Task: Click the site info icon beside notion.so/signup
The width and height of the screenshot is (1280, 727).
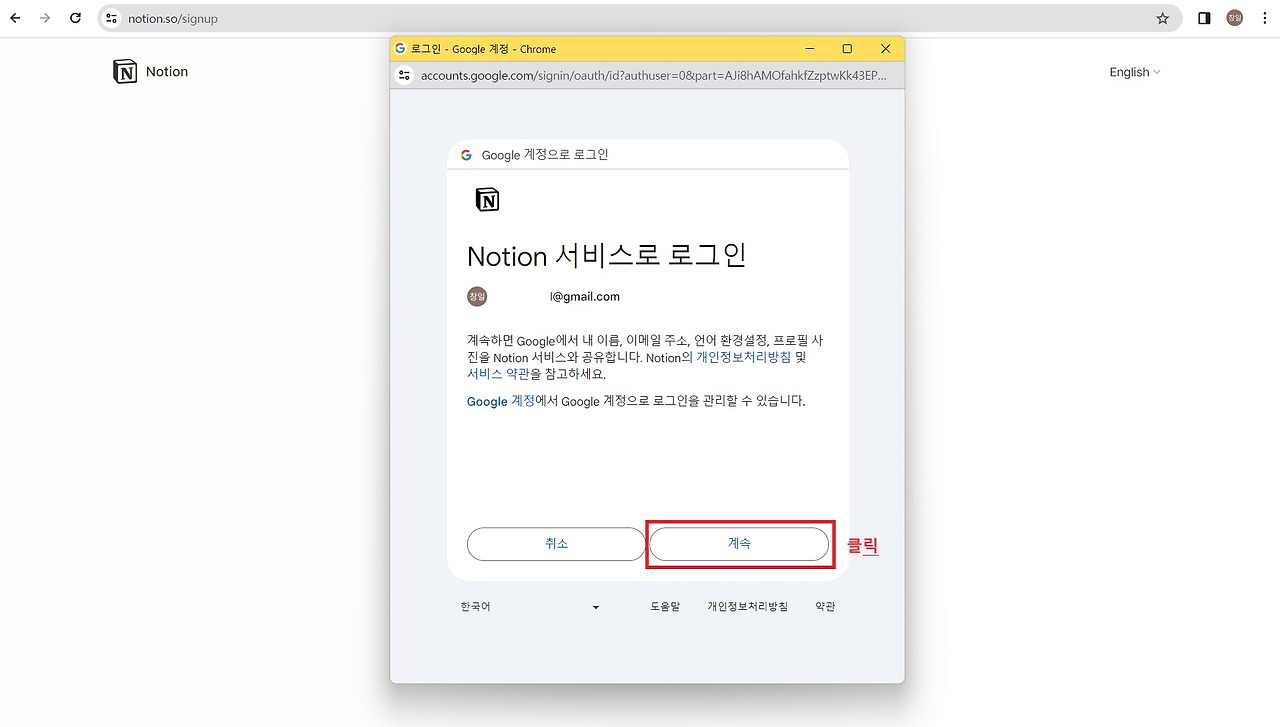Action: coord(111,18)
